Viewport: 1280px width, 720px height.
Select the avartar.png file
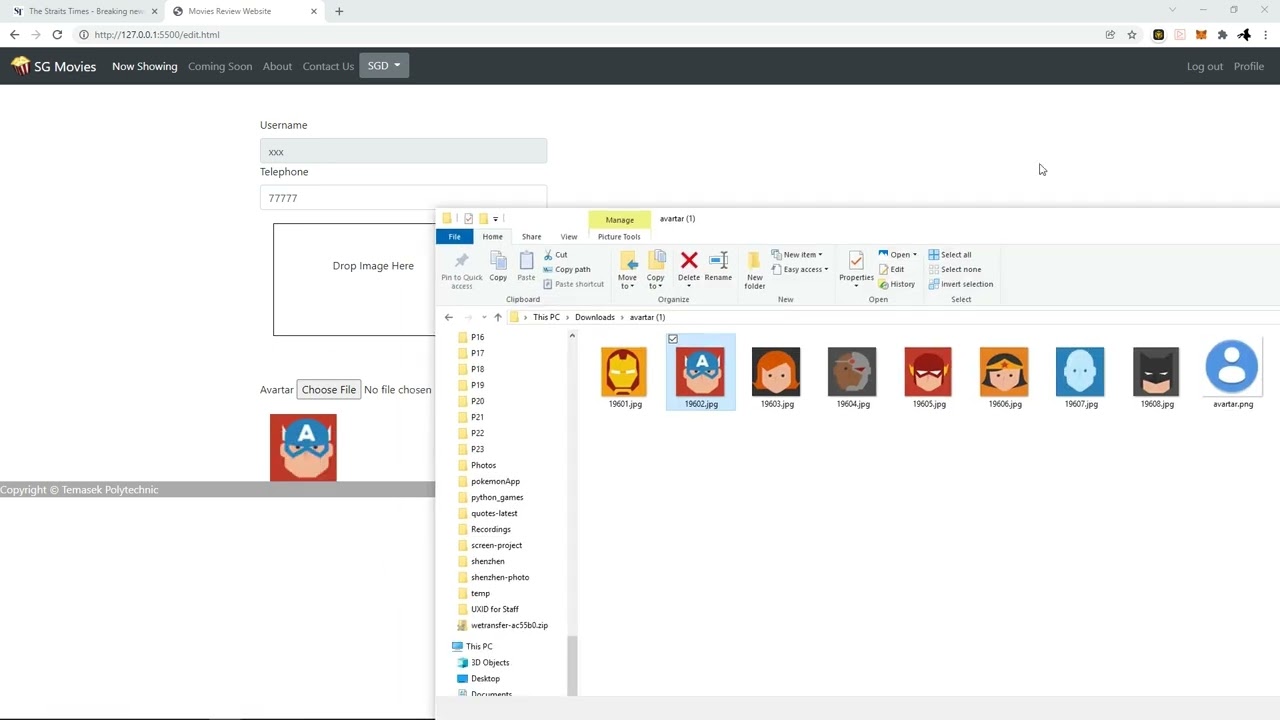pyautogui.click(x=1232, y=375)
